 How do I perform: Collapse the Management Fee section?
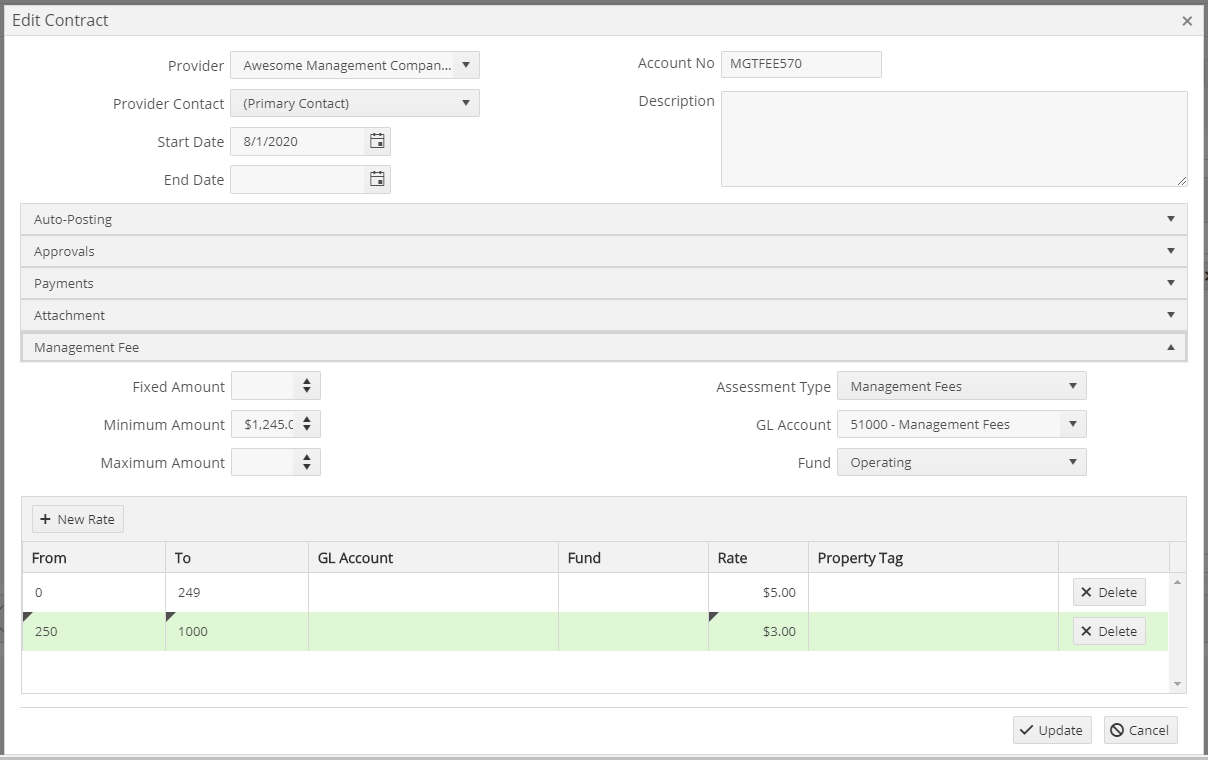point(603,347)
